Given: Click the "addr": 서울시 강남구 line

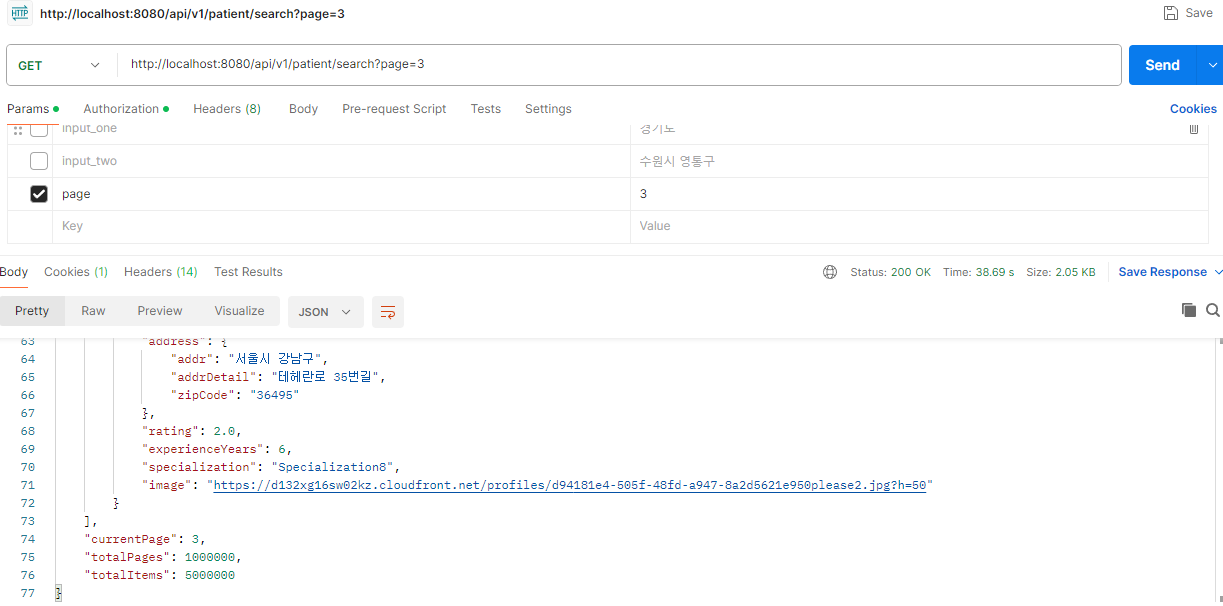Looking at the screenshot, I should click(x=249, y=359).
